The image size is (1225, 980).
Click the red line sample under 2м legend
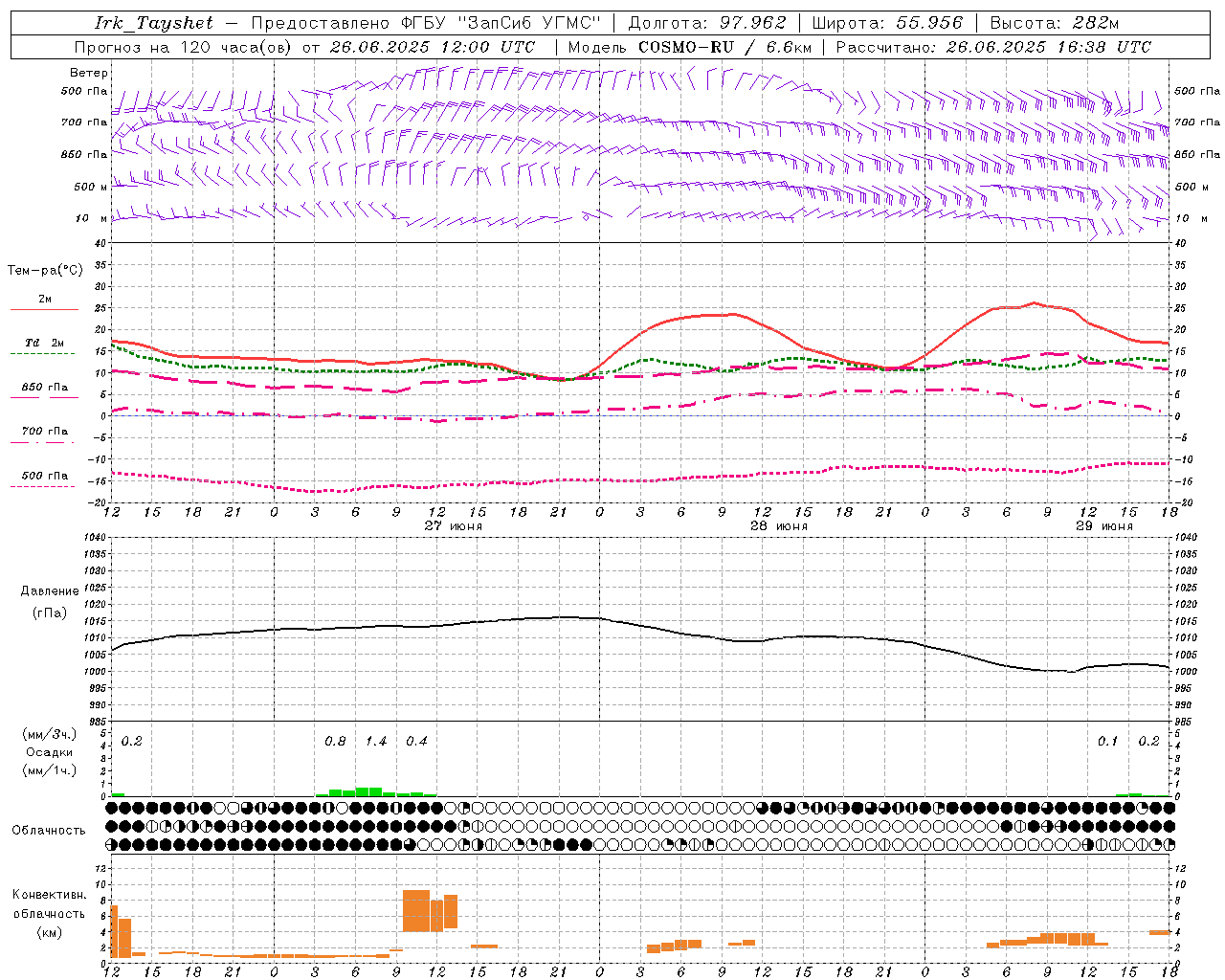(44, 309)
